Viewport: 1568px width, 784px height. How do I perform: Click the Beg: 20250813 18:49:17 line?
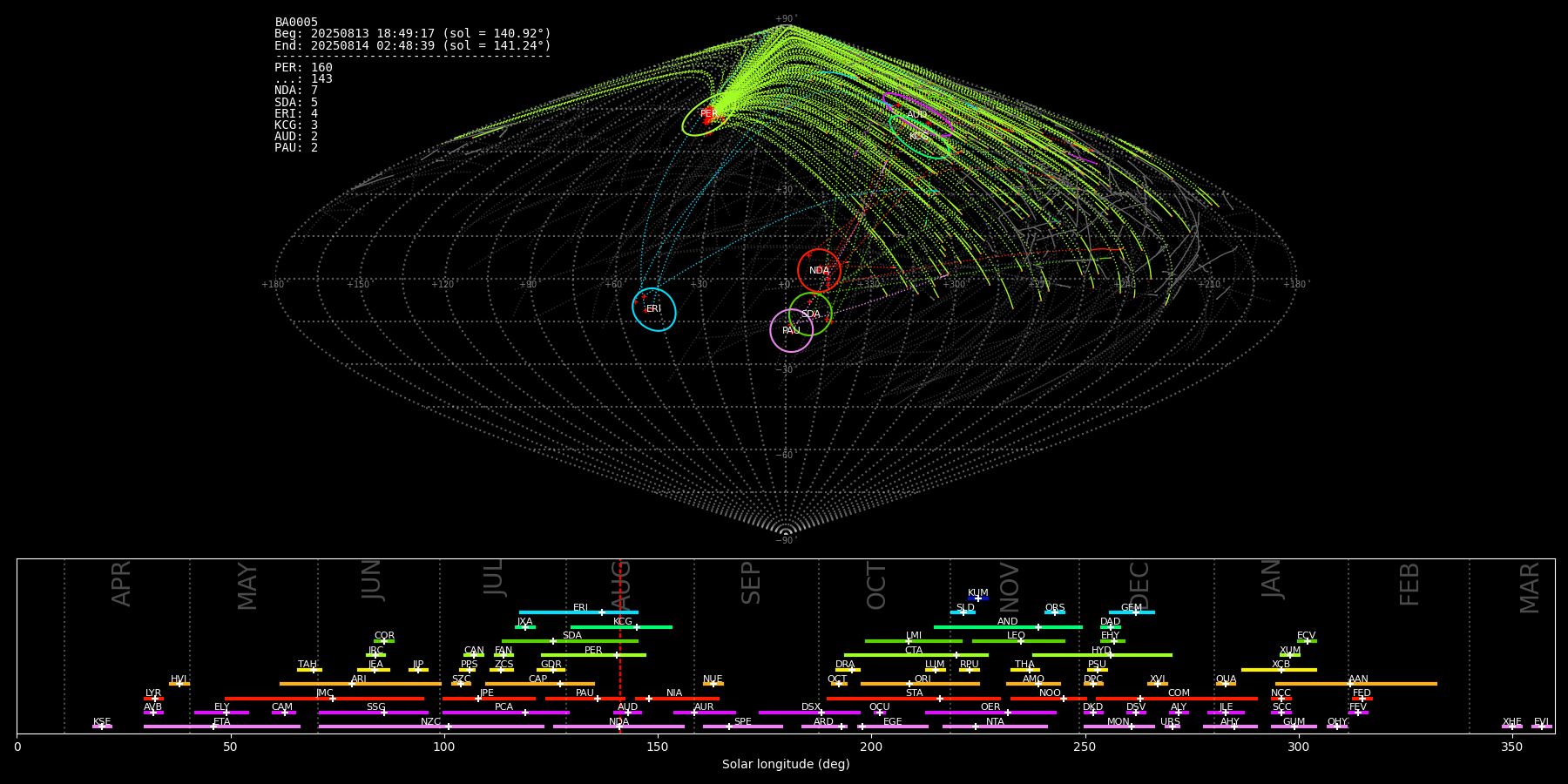(x=413, y=34)
